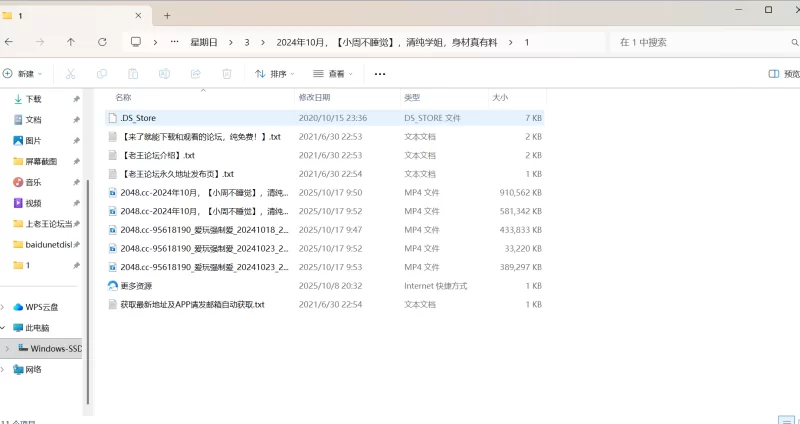Image resolution: width=800 pixels, height=424 pixels.
Task: Open a new tab with plus button
Action: point(167,15)
